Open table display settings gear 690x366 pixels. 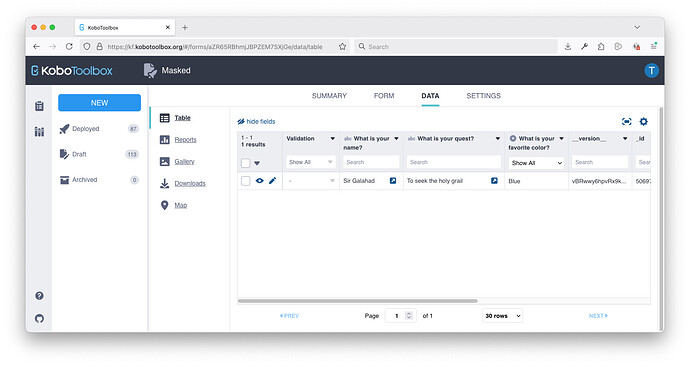[643, 121]
